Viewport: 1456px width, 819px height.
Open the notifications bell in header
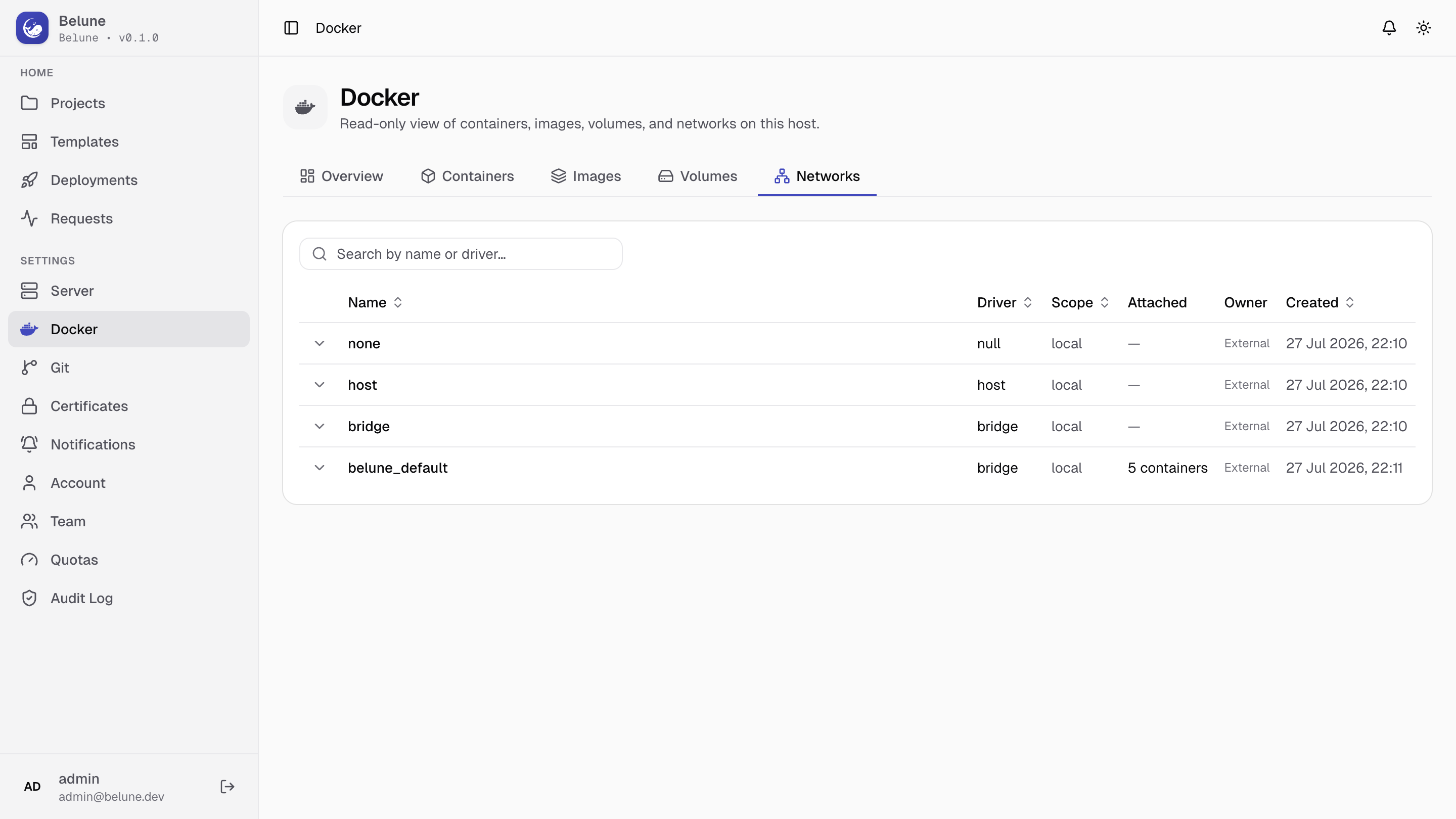click(x=1389, y=28)
